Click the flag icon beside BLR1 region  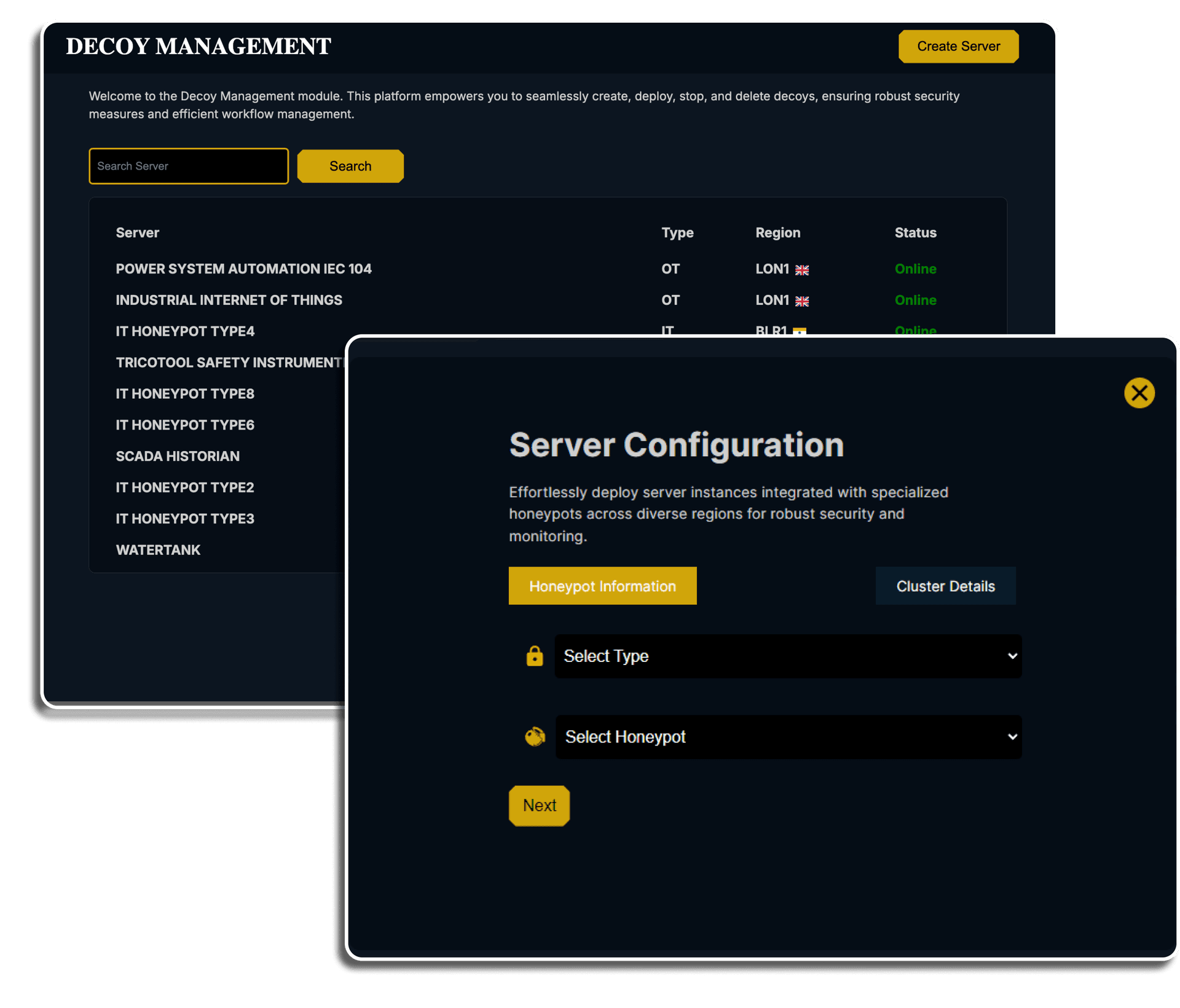(799, 331)
